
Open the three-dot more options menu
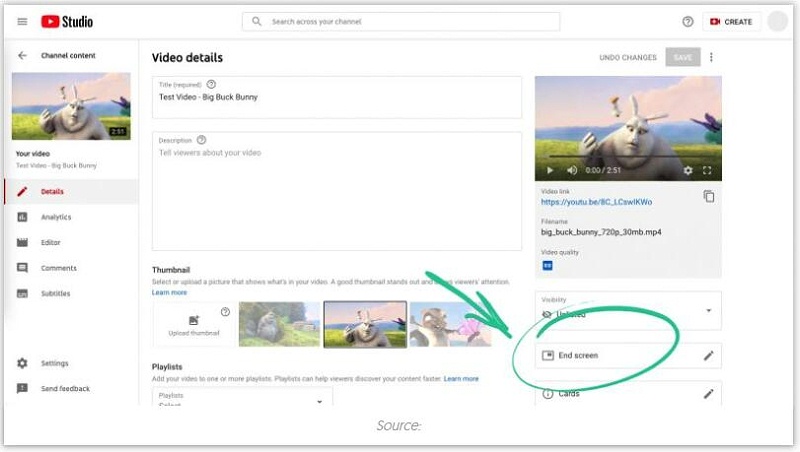(712, 58)
